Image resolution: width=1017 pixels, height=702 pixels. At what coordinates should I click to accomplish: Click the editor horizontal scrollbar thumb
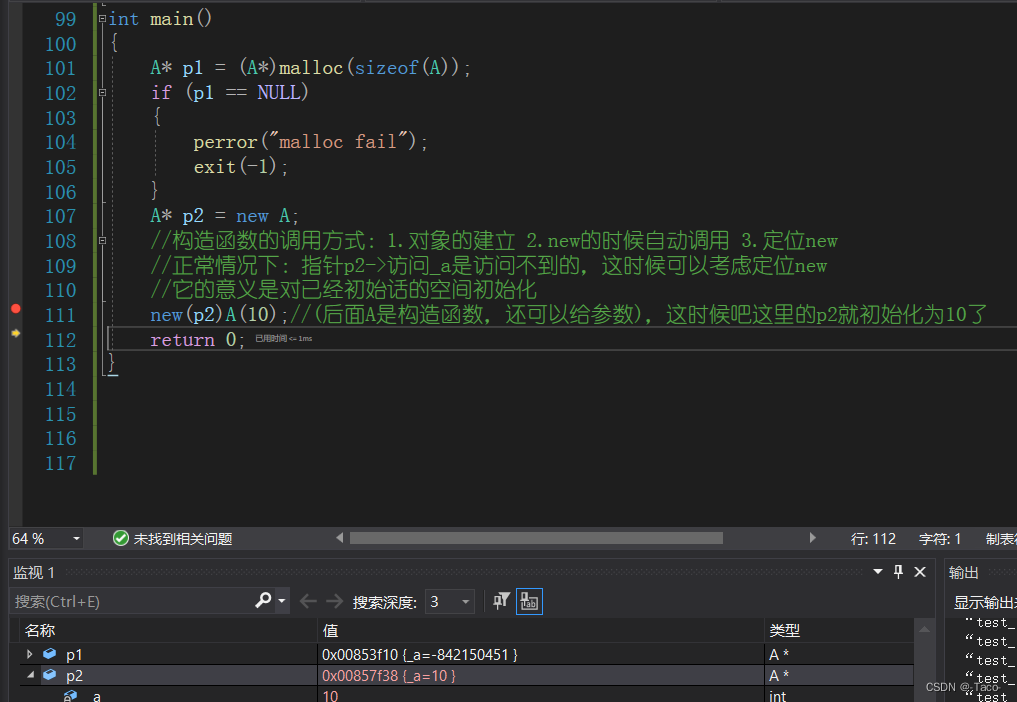click(536, 538)
